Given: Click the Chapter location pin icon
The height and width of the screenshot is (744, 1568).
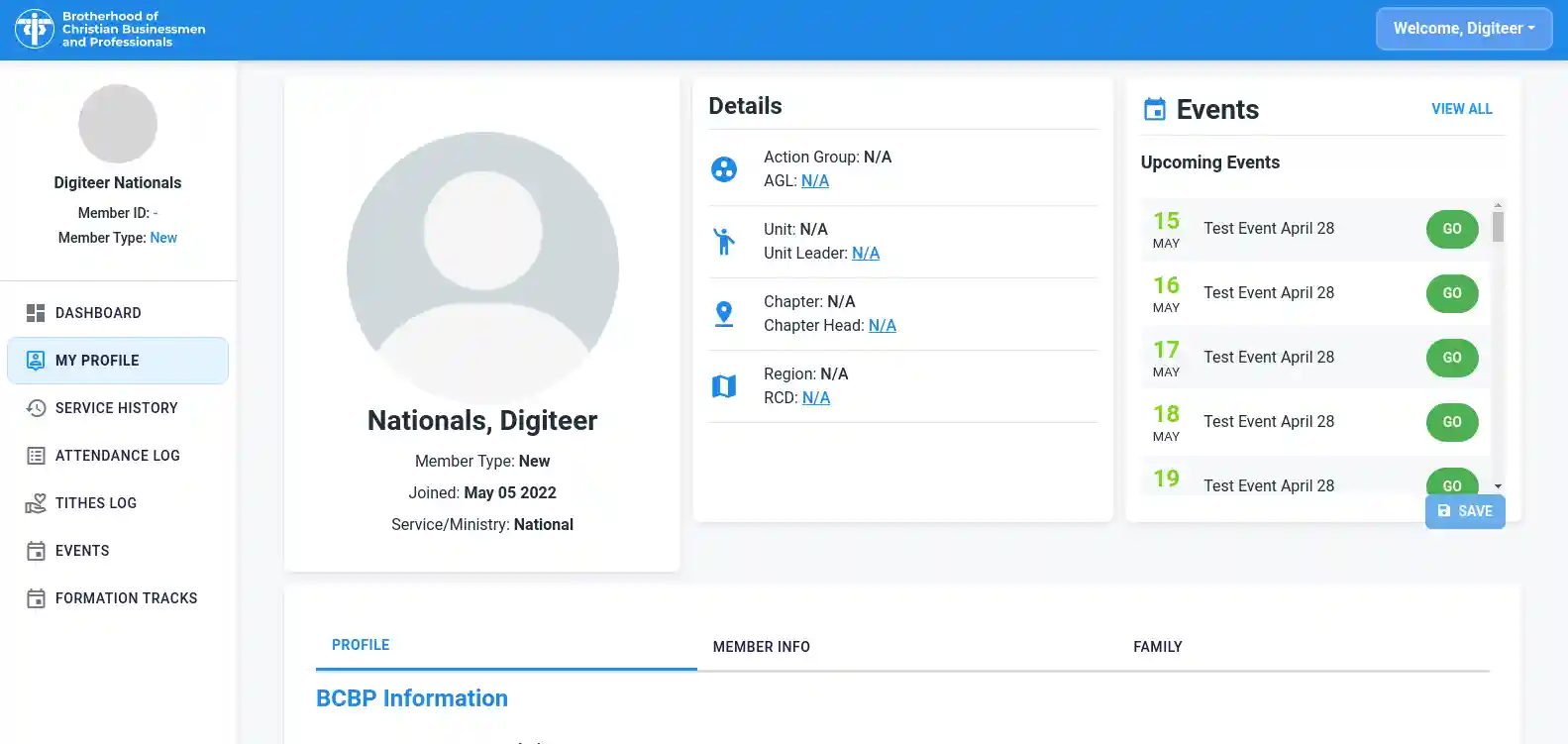Looking at the screenshot, I should [x=724, y=314].
